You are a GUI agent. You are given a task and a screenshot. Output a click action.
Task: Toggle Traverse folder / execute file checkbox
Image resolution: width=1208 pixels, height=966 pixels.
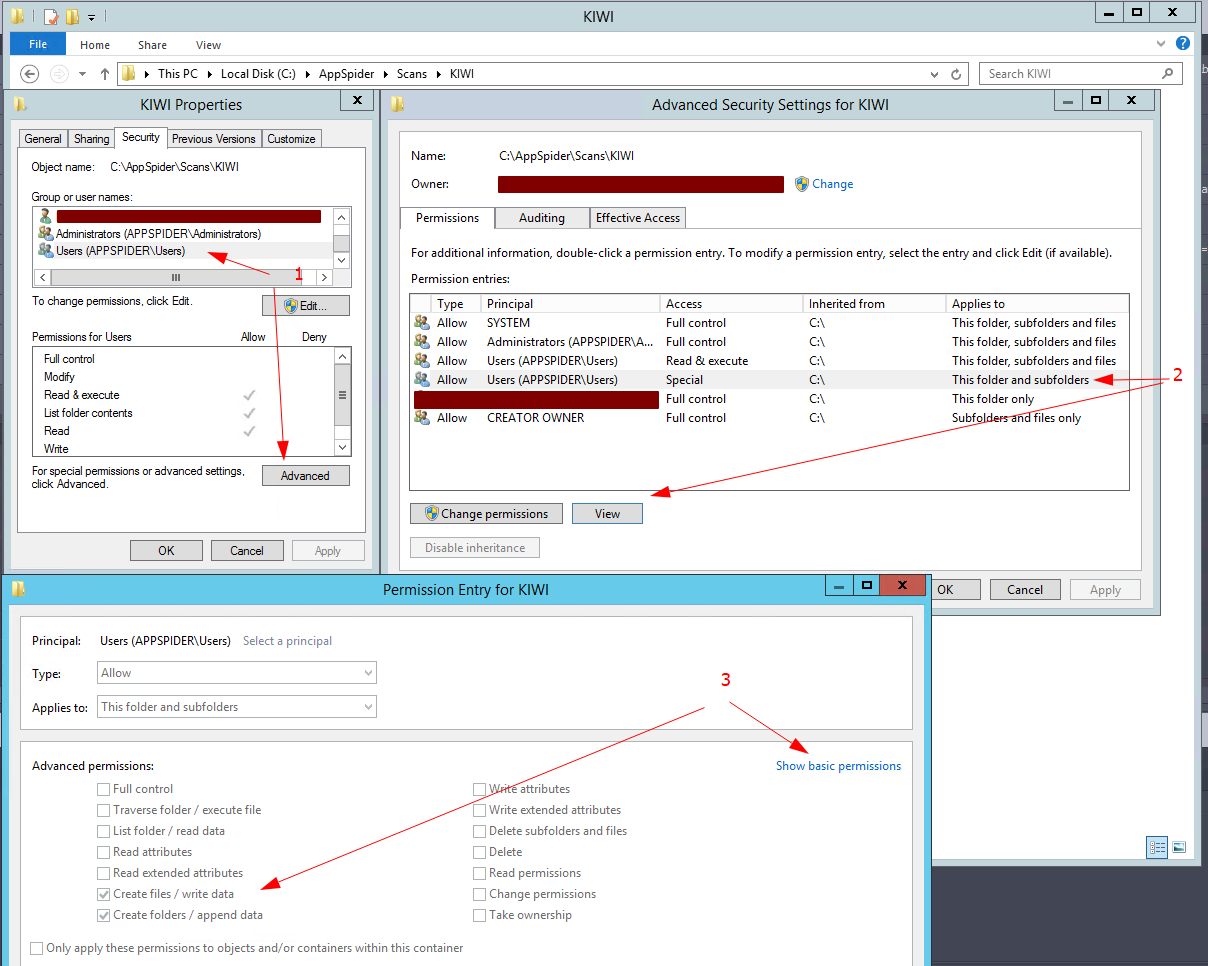104,810
